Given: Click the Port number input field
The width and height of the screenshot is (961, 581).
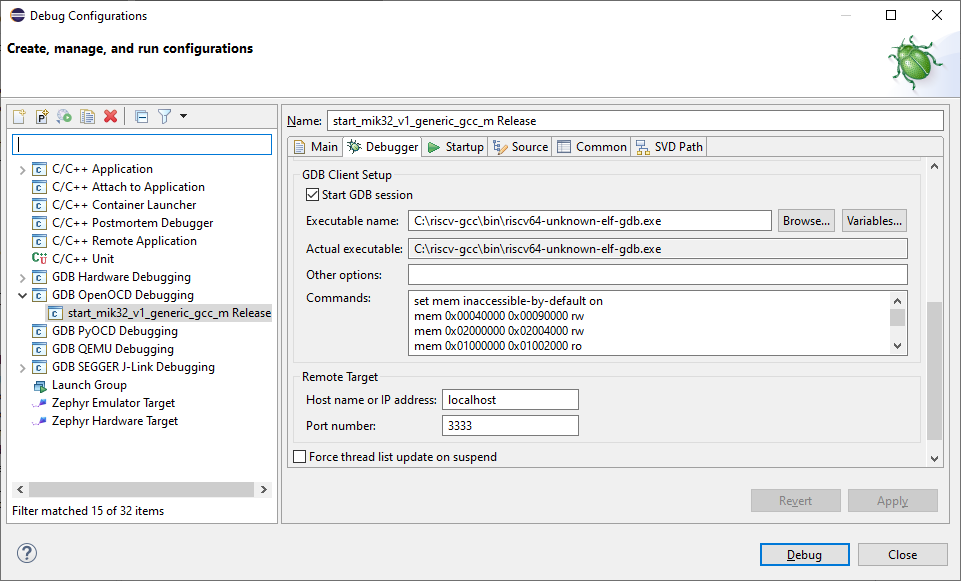Looking at the screenshot, I should coord(510,426).
